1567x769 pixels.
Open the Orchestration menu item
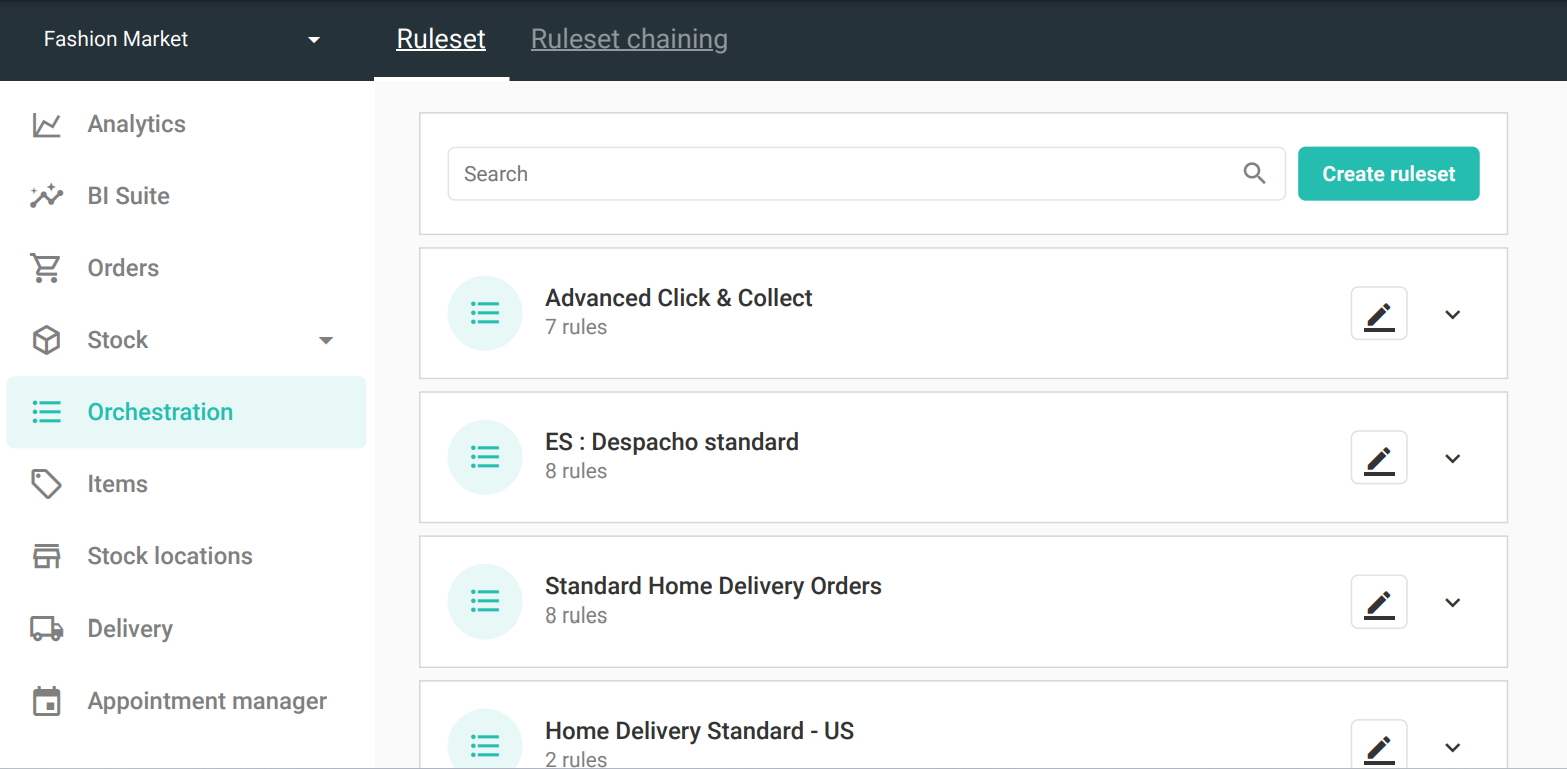[160, 412]
